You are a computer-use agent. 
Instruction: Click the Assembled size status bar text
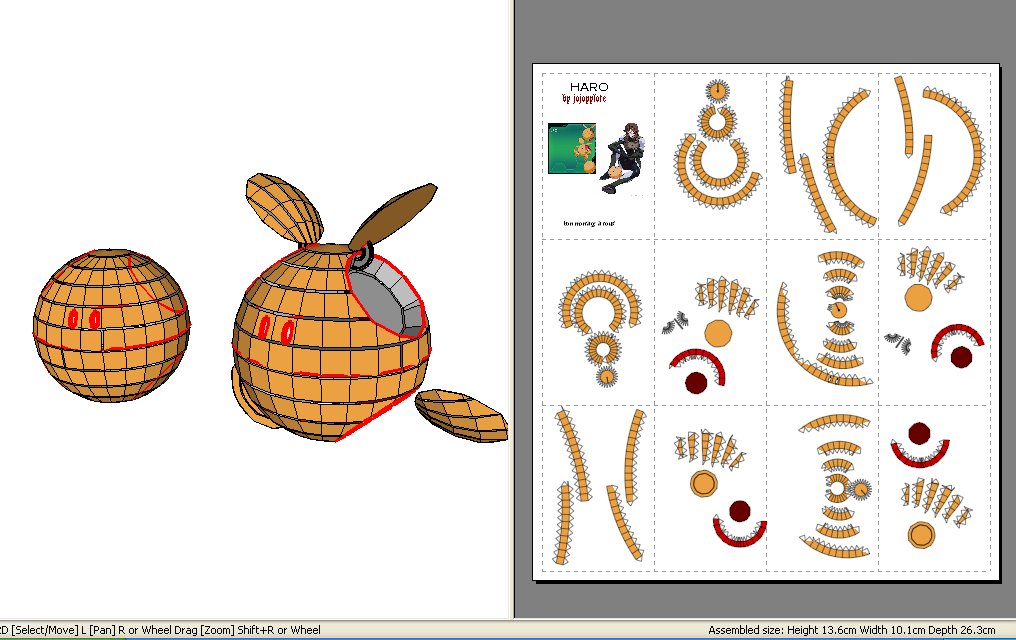852,630
